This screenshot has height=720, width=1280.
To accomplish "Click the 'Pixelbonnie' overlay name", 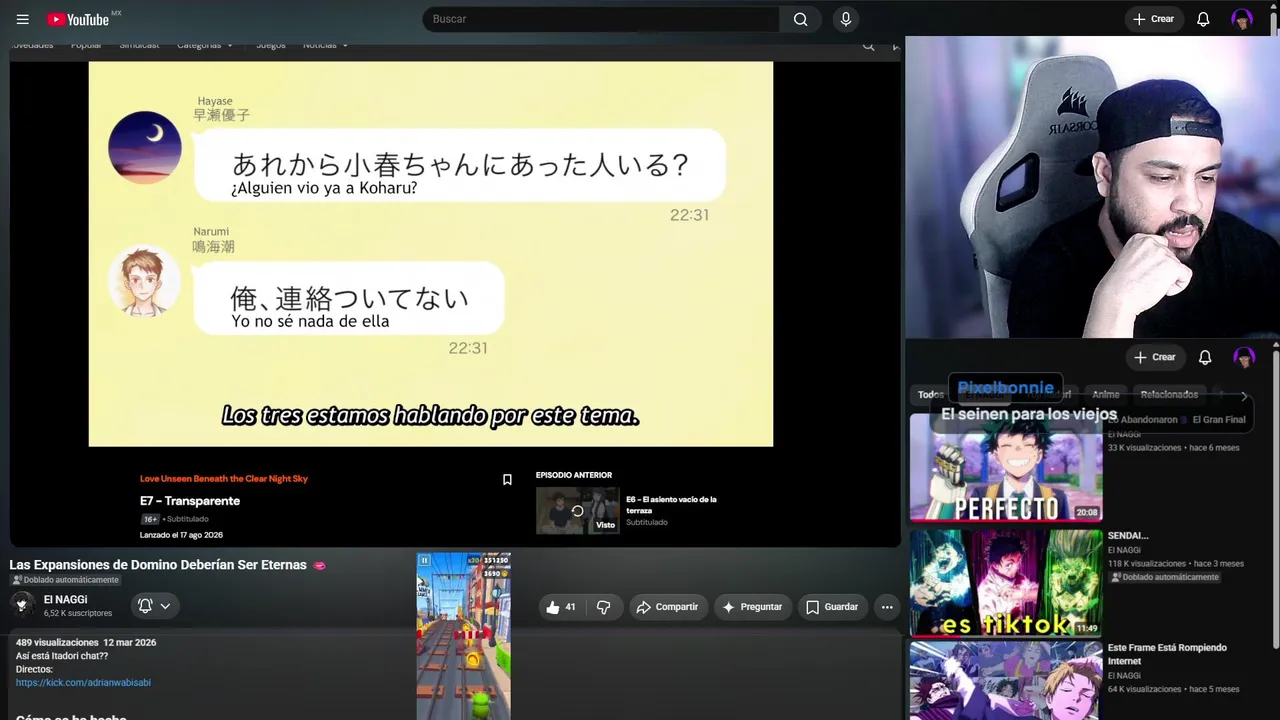I will pos(1006,388).
